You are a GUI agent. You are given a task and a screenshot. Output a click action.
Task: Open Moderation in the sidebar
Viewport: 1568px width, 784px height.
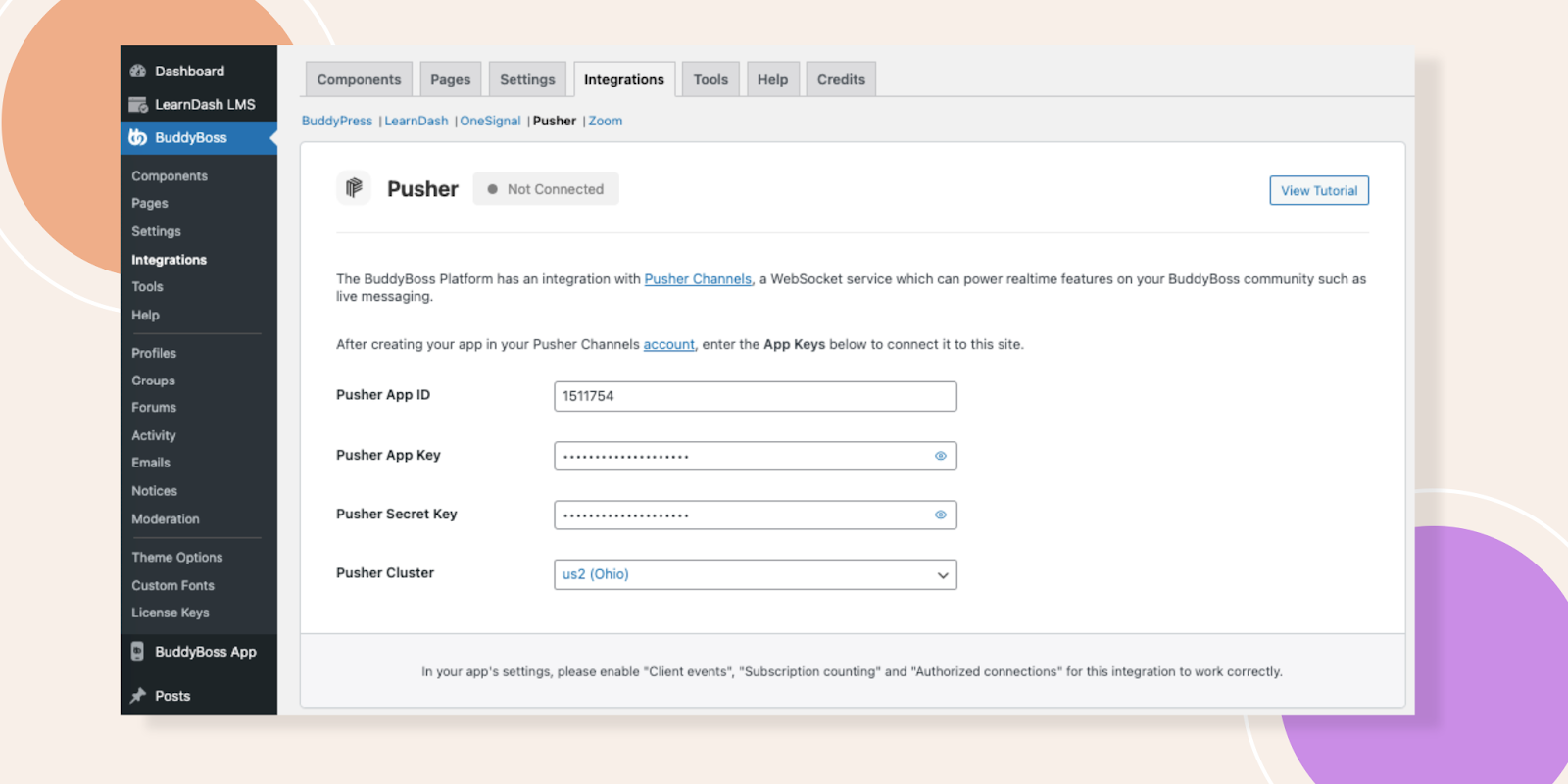[166, 519]
